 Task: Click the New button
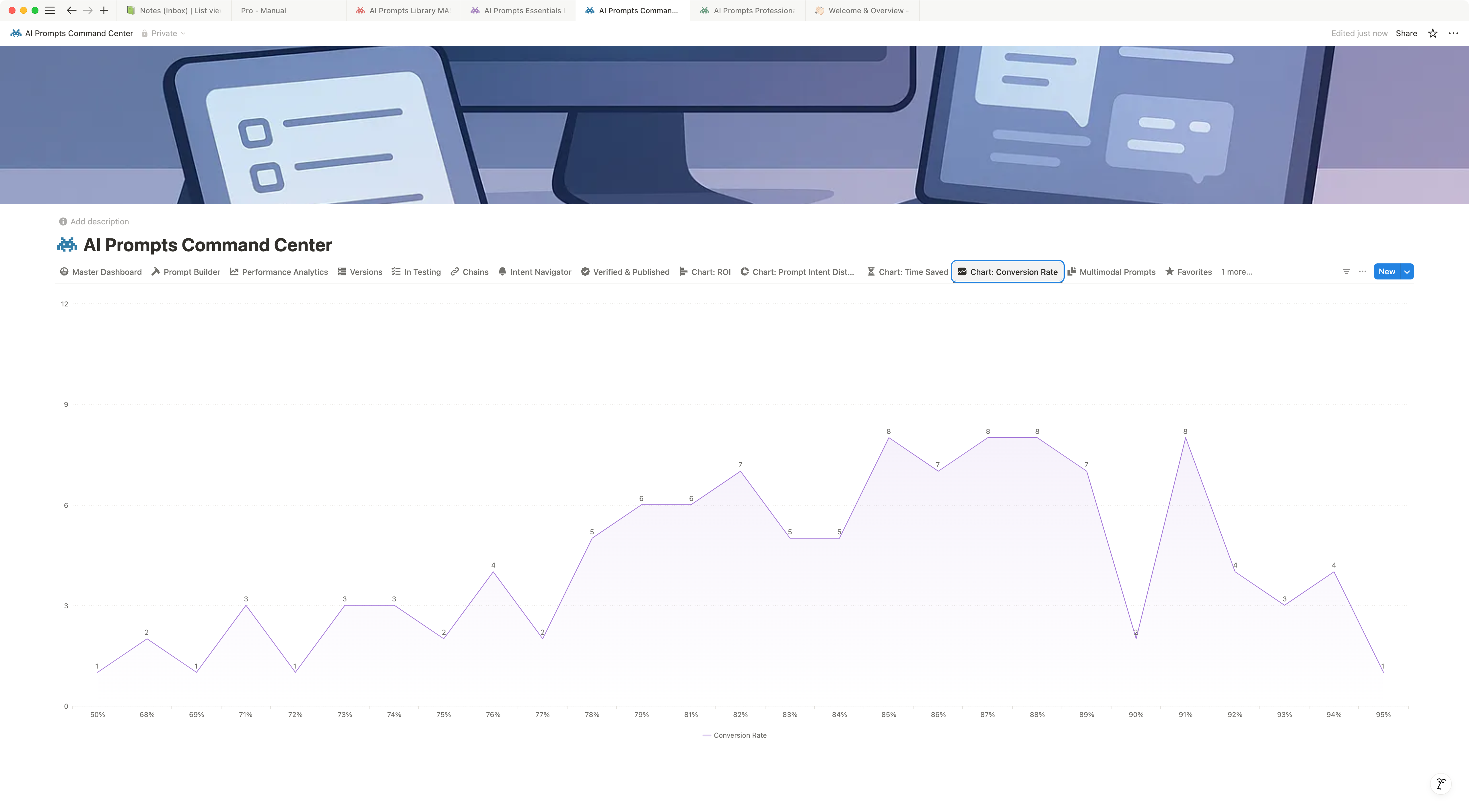pyautogui.click(x=1387, y=271)
